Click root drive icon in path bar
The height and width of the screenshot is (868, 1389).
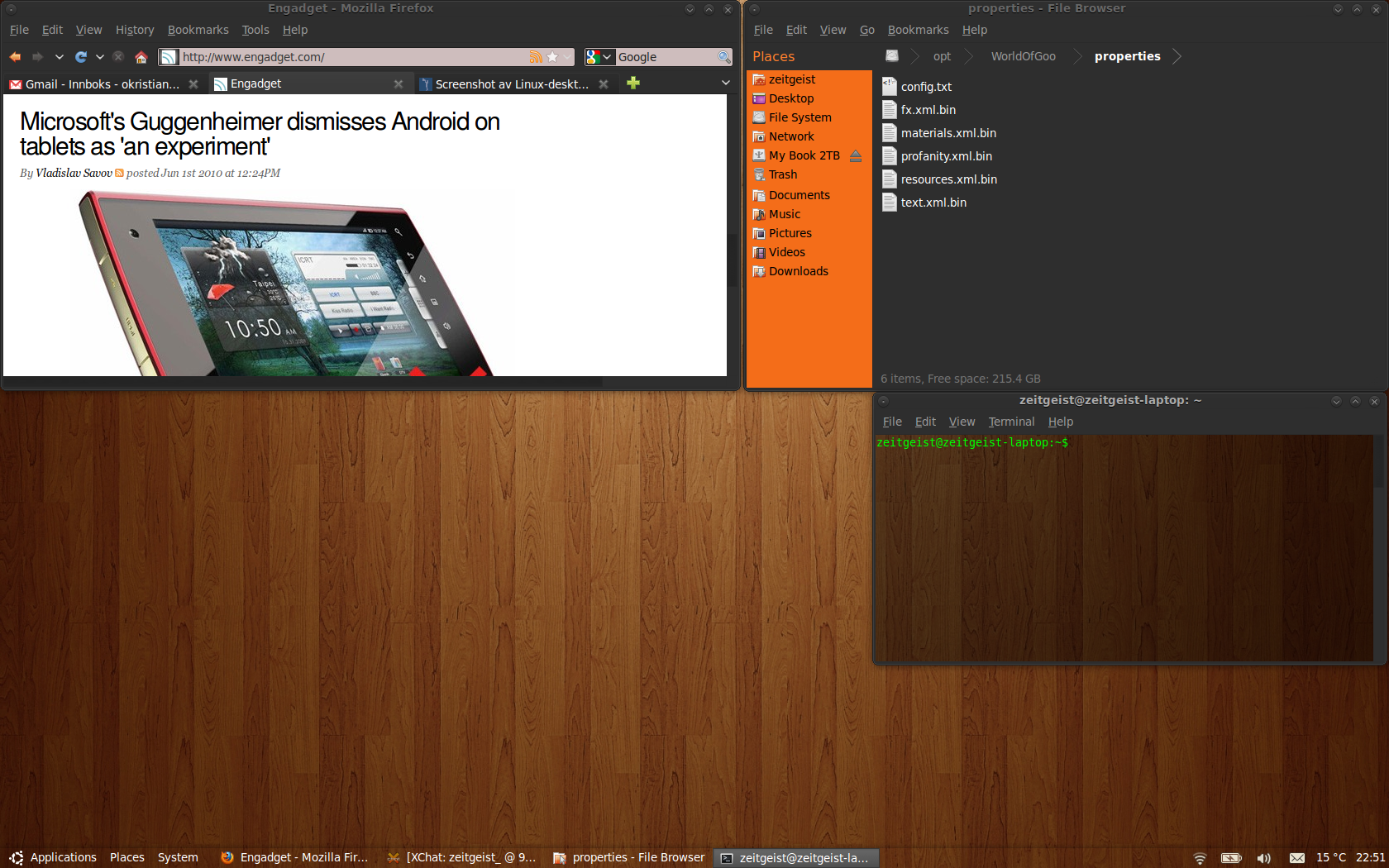tap(892, 55)
